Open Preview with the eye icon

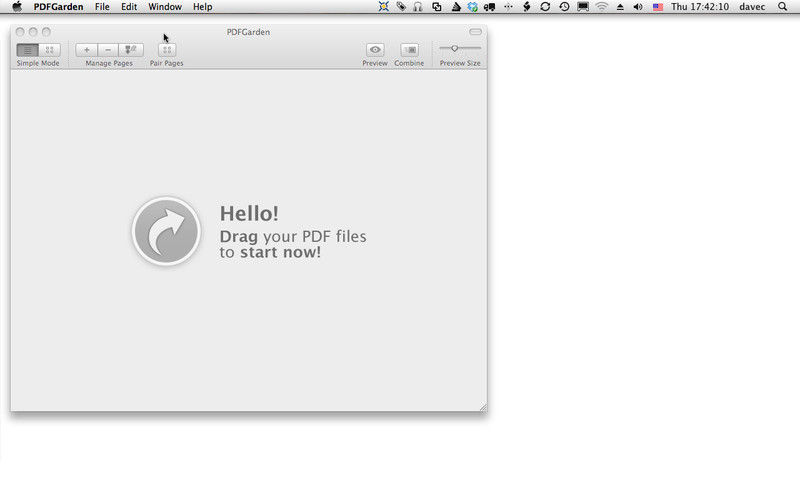click(x=375, y=50)
